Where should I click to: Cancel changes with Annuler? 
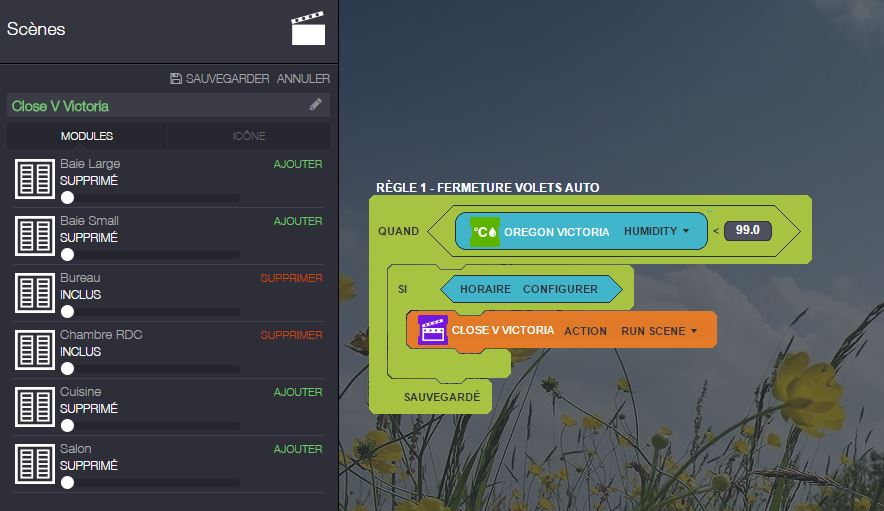coord(303,78)
